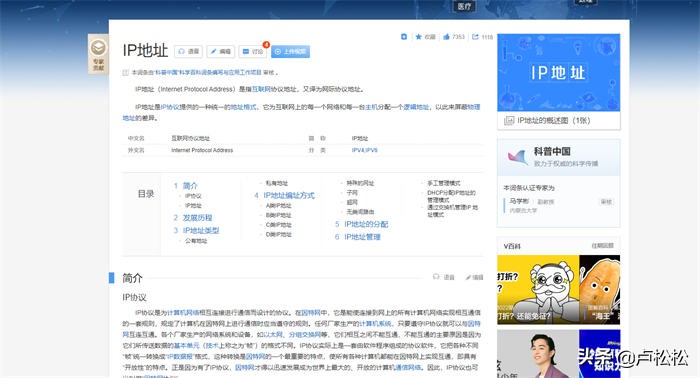Screen dimensions: 700x378
Task: Click the 编辑 pencil button beside the title
Action: click(x=220, y=51)
